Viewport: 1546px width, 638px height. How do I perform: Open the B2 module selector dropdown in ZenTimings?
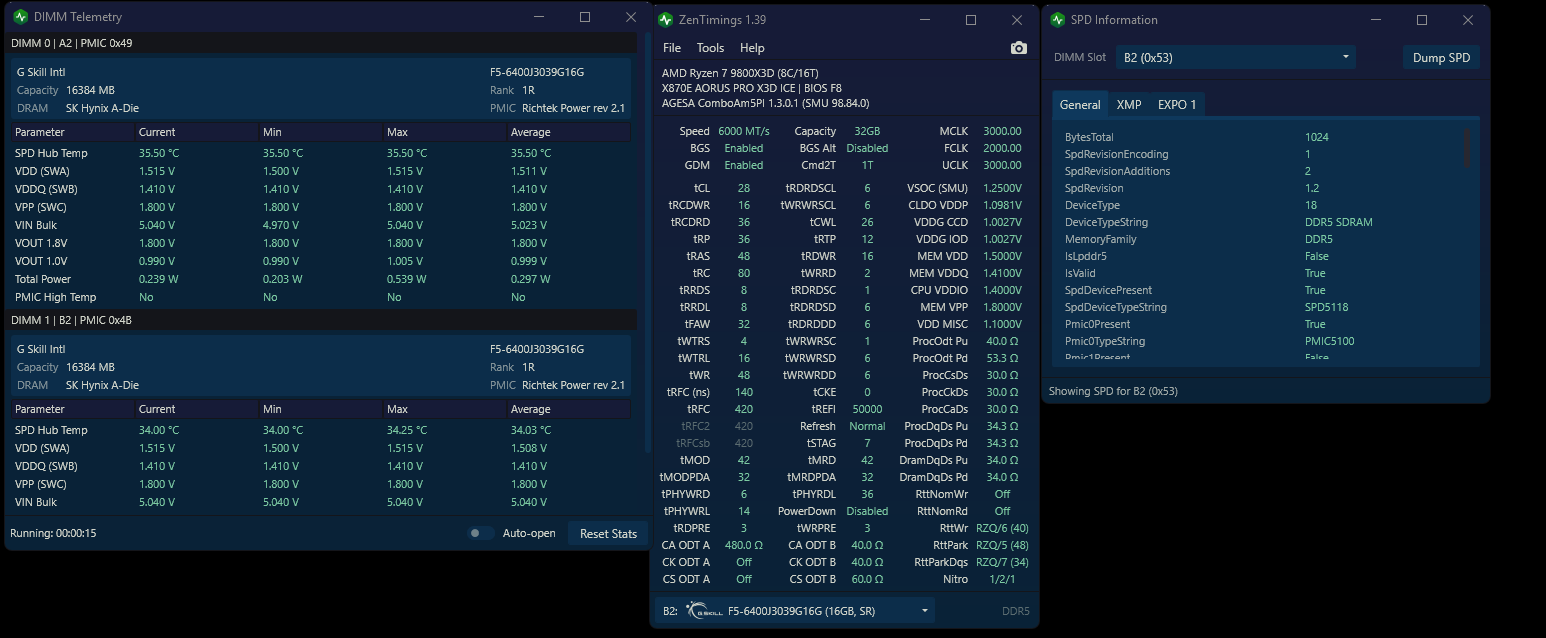[796, 611]
